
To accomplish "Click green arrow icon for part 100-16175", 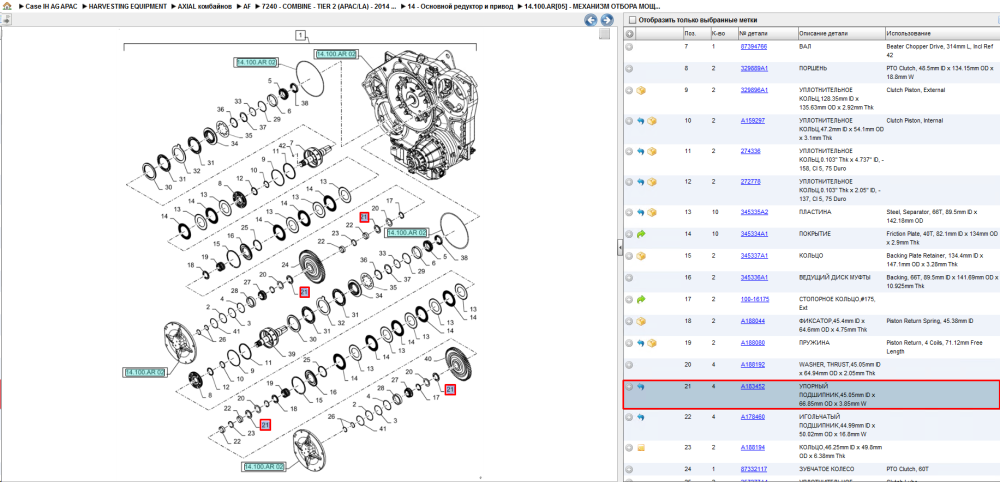I will coord(641,299).
